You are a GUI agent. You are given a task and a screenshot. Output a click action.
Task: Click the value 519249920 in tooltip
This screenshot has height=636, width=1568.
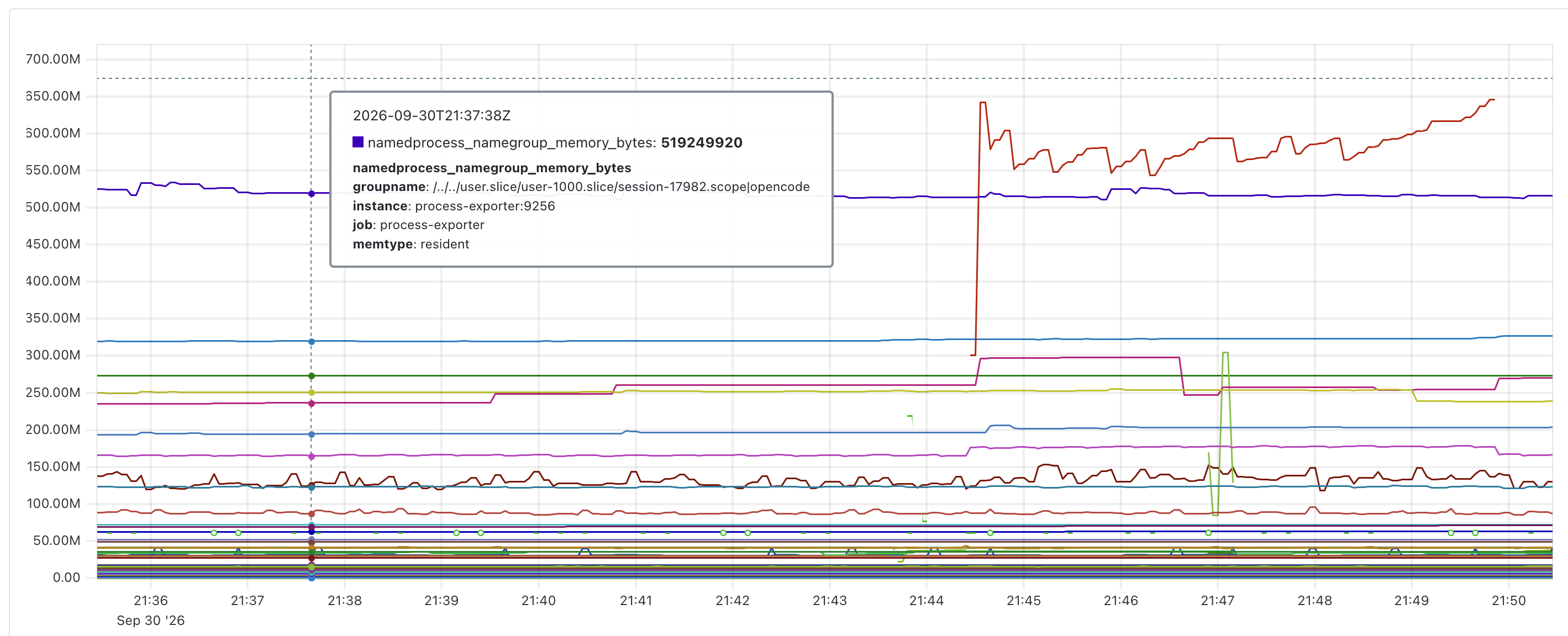[701, 142]
